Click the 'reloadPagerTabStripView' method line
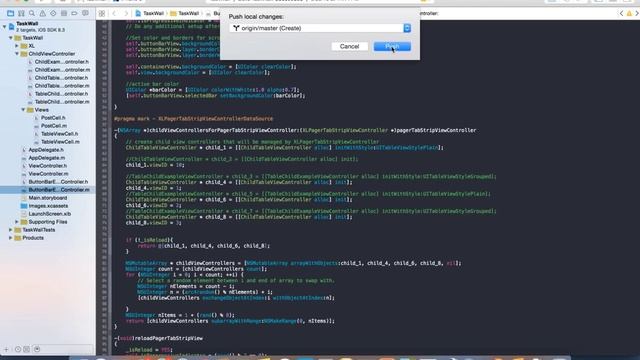Image resolution: width=640 pixels, height=360 pixels. coord(158,338)
